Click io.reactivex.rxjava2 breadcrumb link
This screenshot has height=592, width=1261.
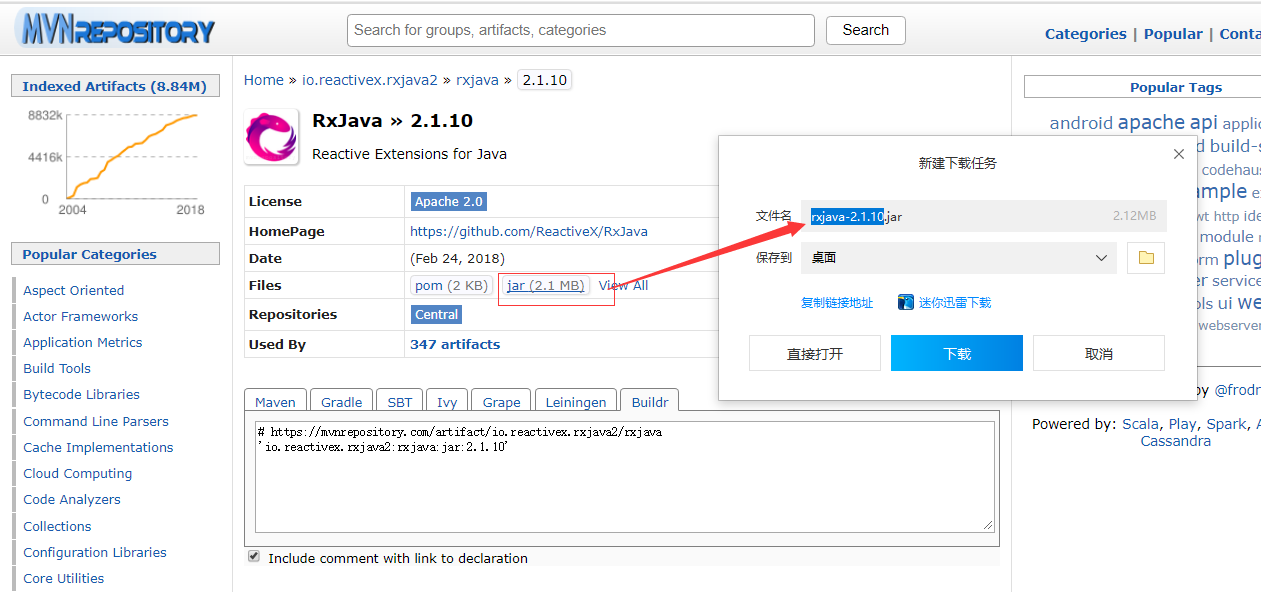point(370,80)
